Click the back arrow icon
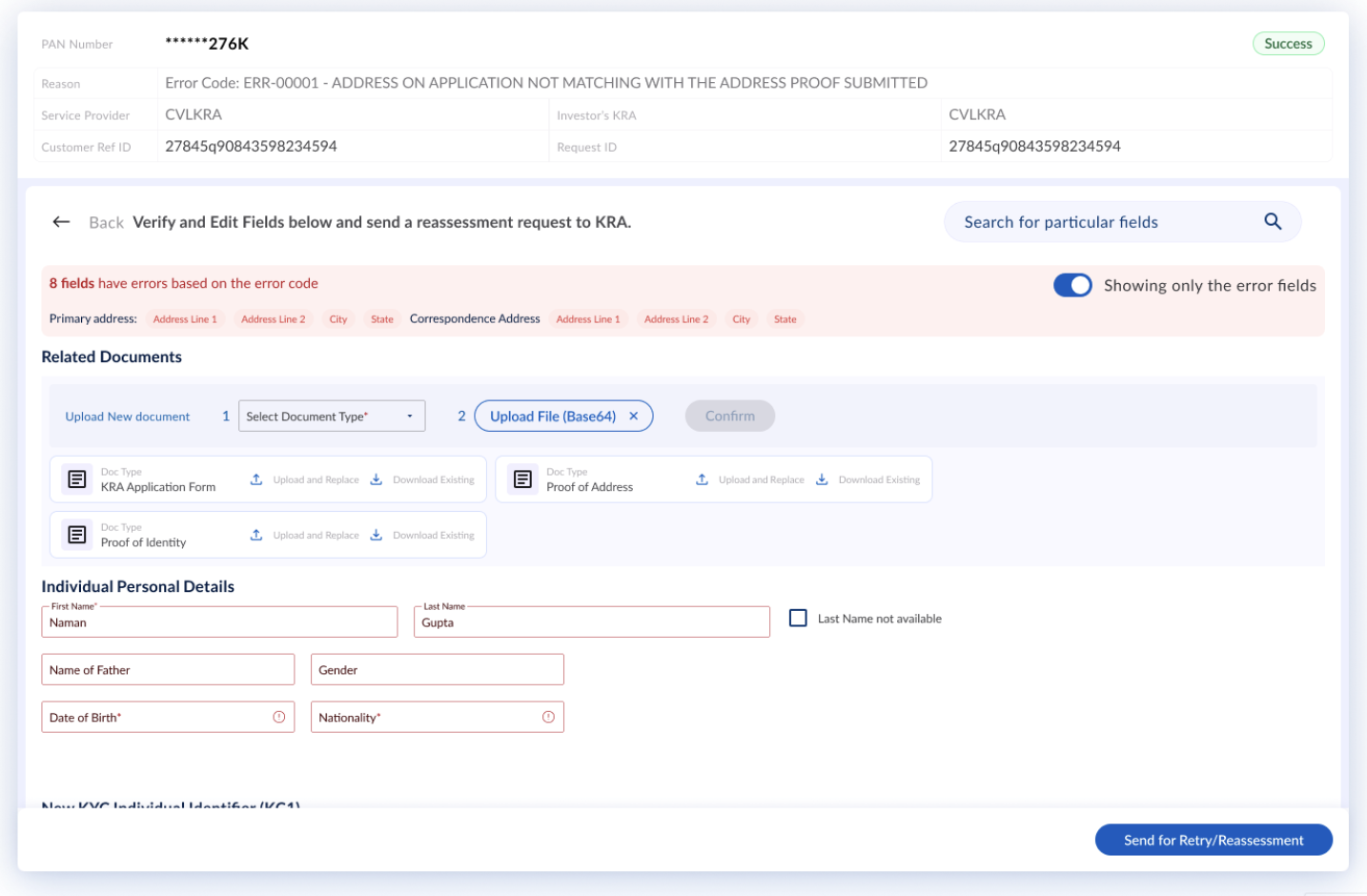Viewport: 1367px width, 896px height. [61, 222]
